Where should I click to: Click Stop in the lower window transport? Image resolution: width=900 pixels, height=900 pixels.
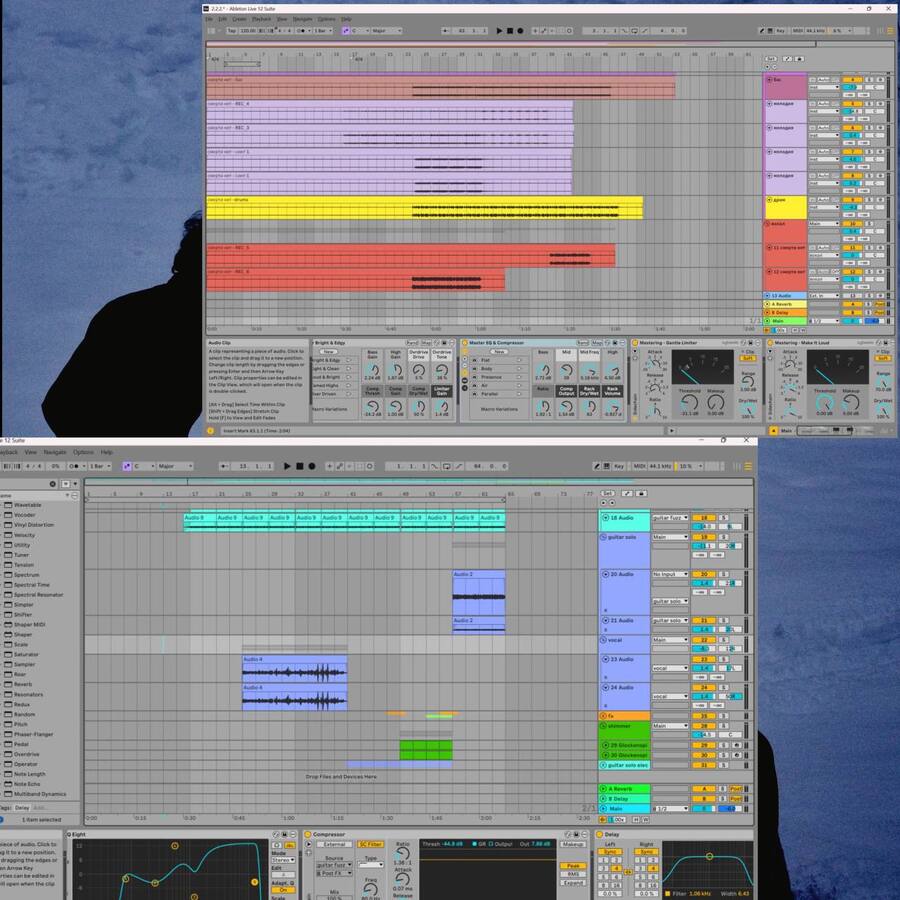(299, 466)
